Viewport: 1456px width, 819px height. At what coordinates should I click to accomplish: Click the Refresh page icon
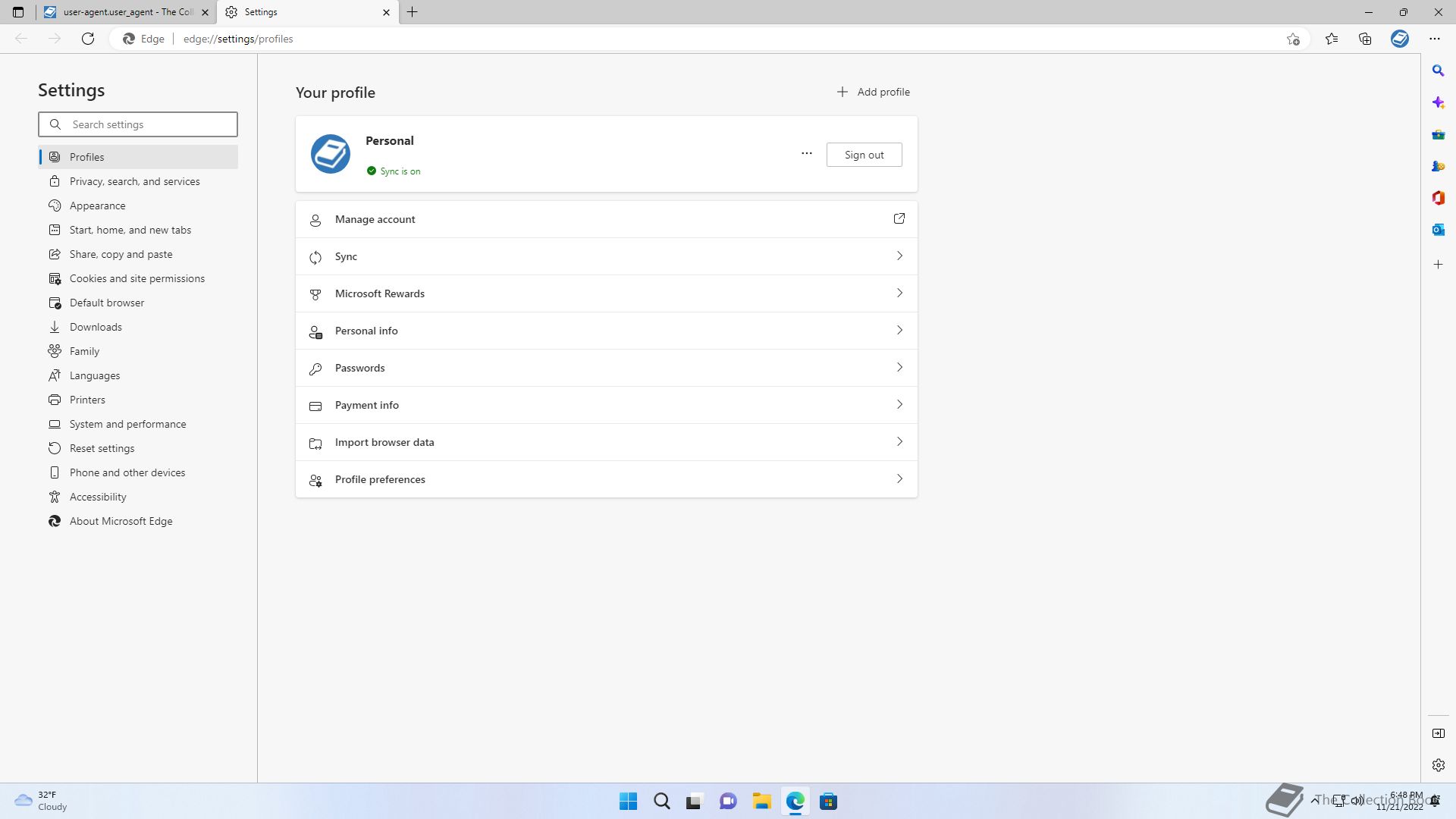(88, 39)
